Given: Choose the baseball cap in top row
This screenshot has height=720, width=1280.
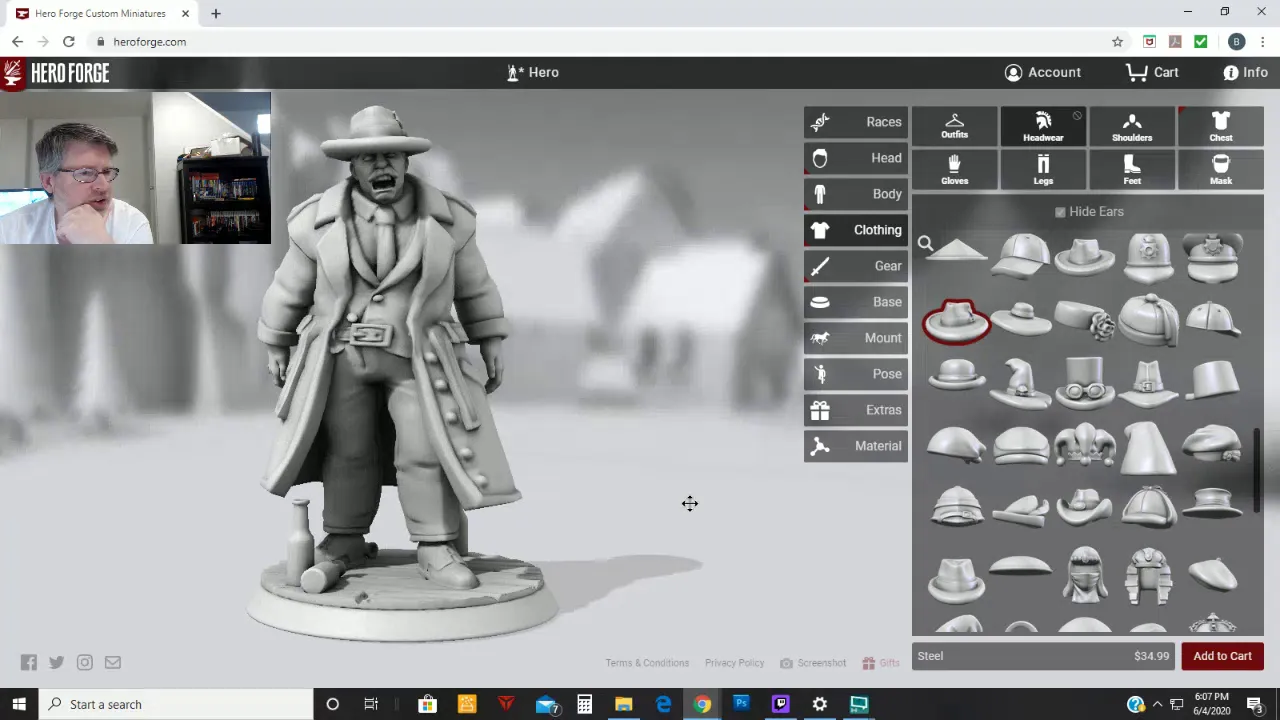Looking at the screenshot, I should pos(1021,254).
